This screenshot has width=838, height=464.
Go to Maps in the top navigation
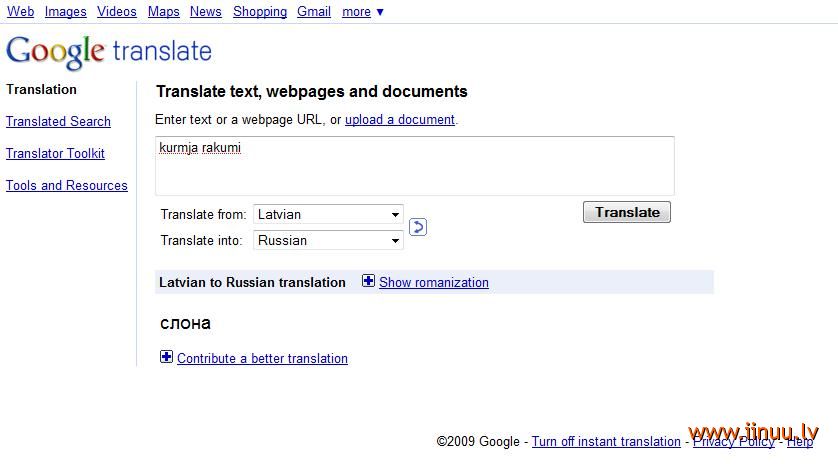pyautogui.click(x=164, y=12)
